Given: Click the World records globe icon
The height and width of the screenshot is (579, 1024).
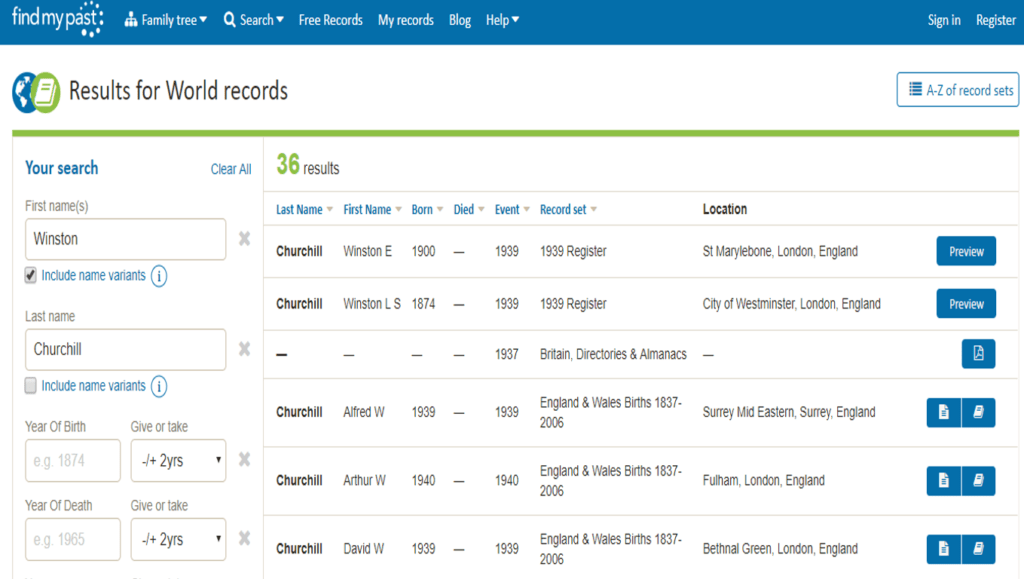Looking at the screenshot, I should click(x=35, y=92).
